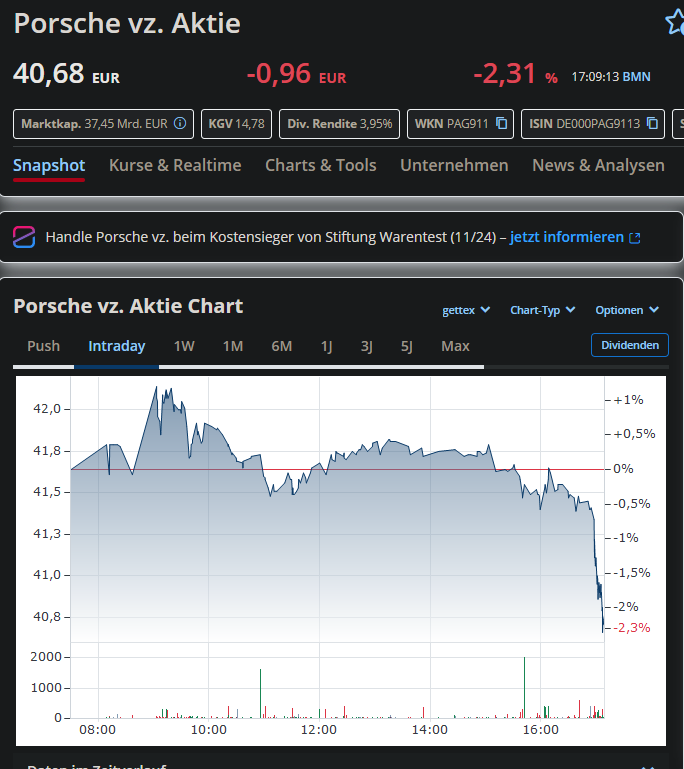The image size is (684, 769).
Task: Open the Charts & Tools tab
Action: pos(320,165)
